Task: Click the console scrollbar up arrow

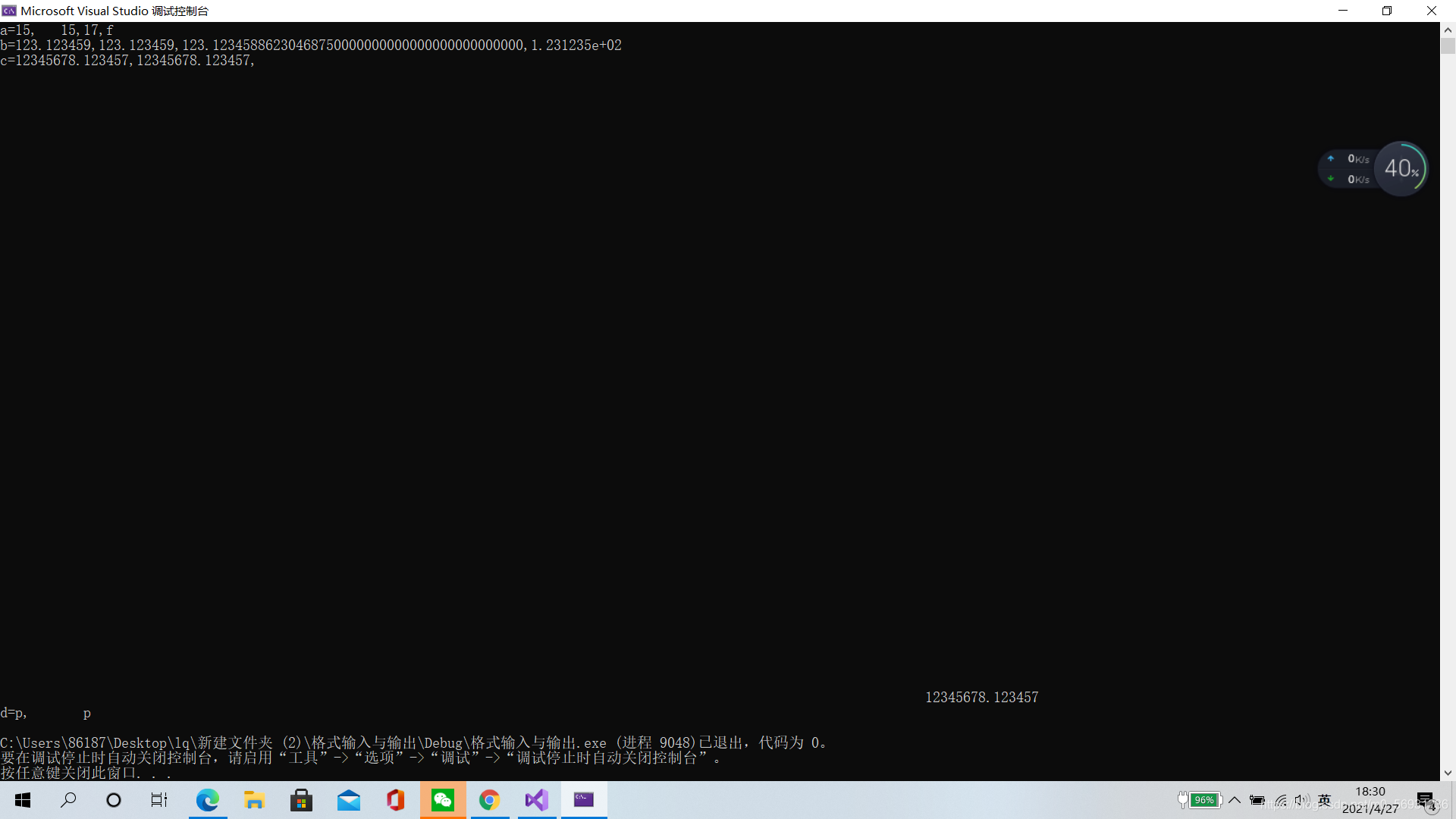Action: coord(1448,30)
